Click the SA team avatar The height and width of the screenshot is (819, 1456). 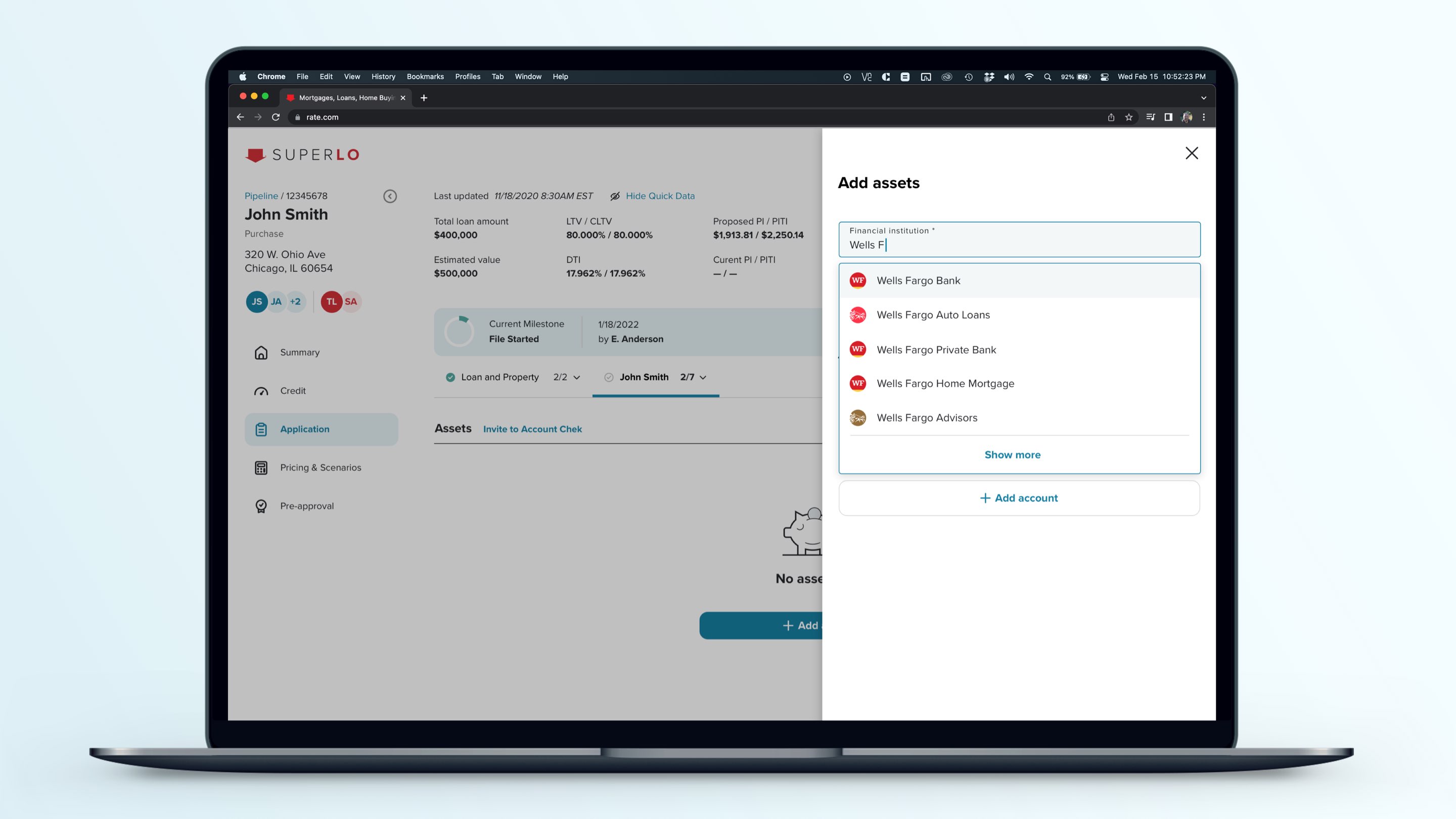point(351,301)
